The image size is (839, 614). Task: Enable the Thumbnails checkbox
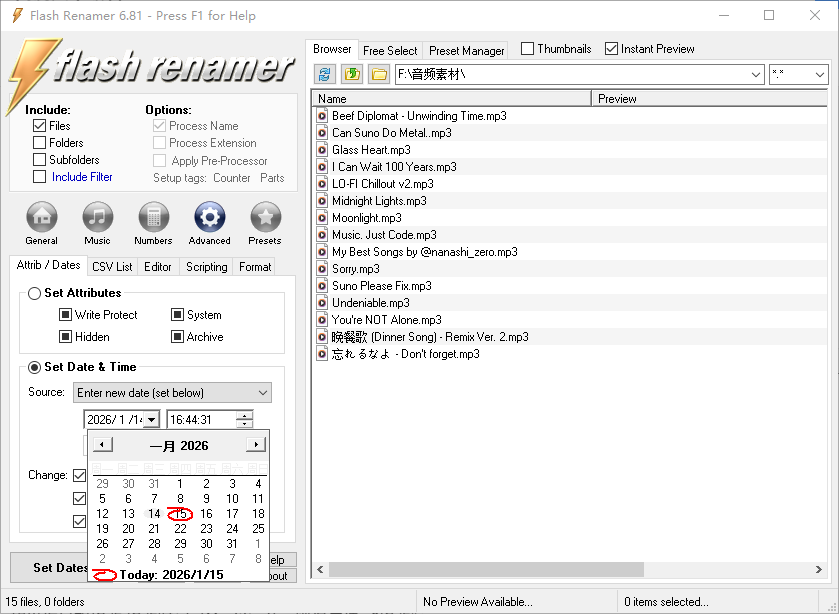(x=528, y=49)
